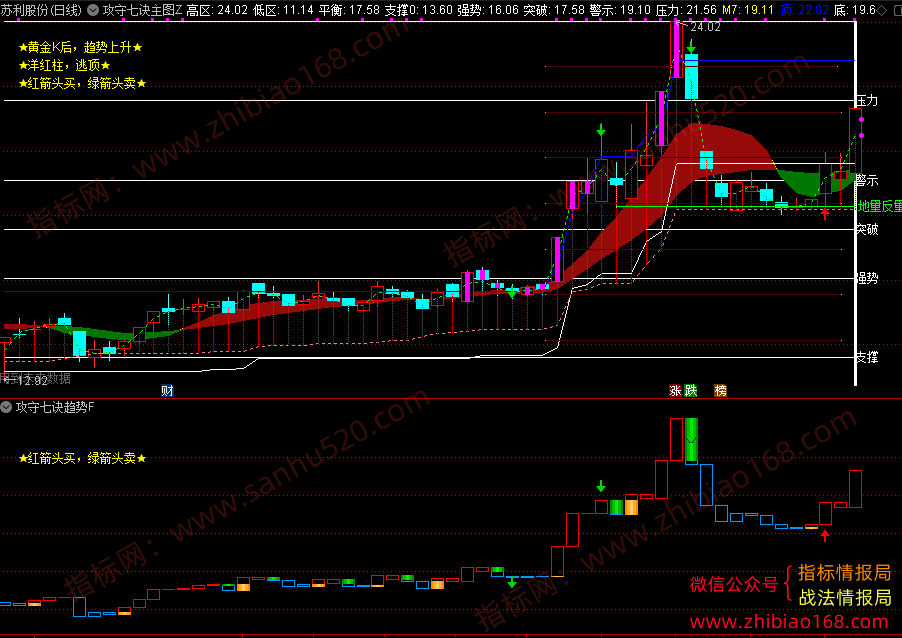Image resolution: width=902 pixels, height=638 pixels.
Task: Select the 攻守七诀趋势F indicator name
Action: [x=55, y=407]
